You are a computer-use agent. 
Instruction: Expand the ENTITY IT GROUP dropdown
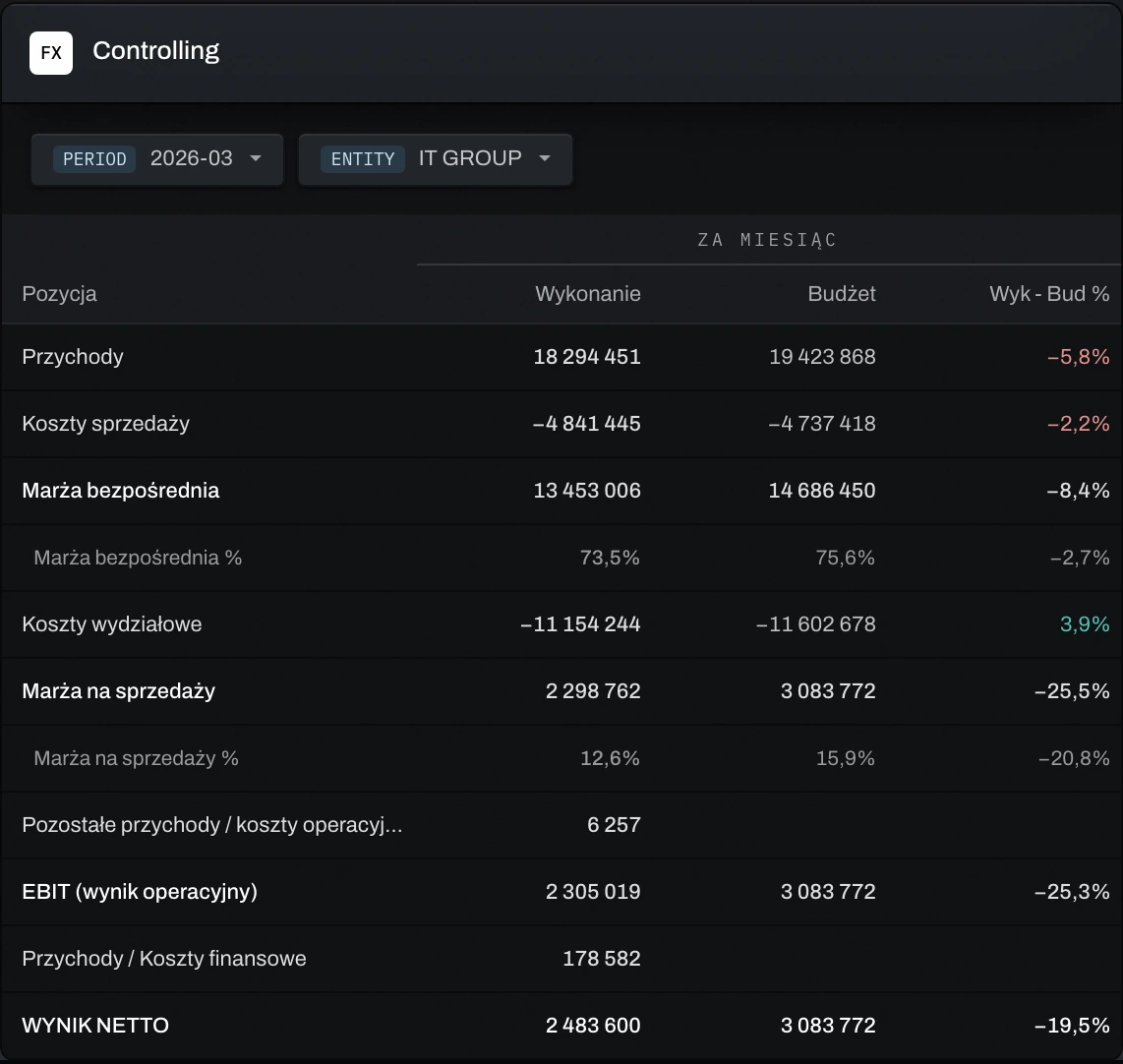(436, 159)
